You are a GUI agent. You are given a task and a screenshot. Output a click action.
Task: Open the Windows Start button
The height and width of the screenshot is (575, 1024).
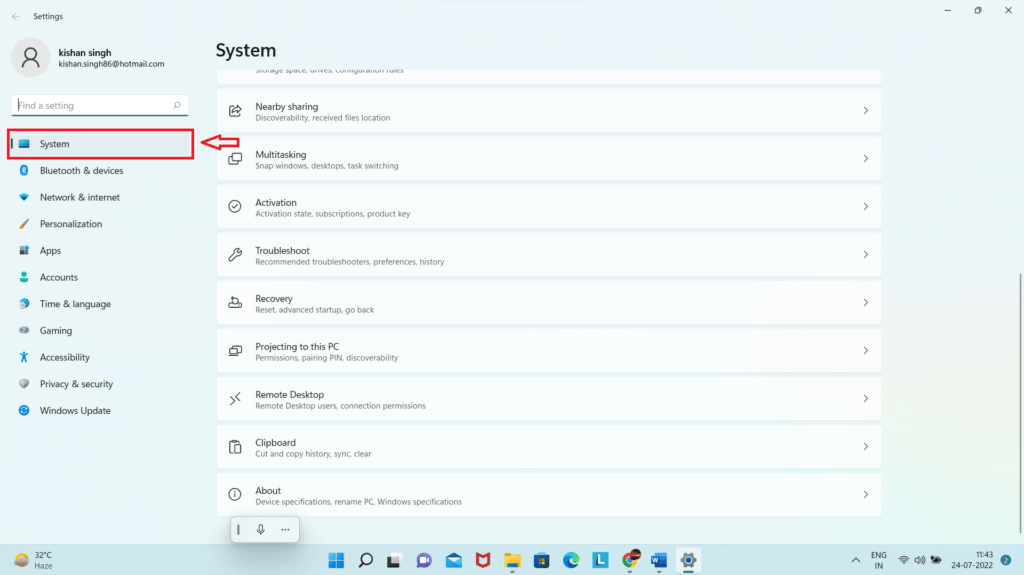[x=336, y=560]
